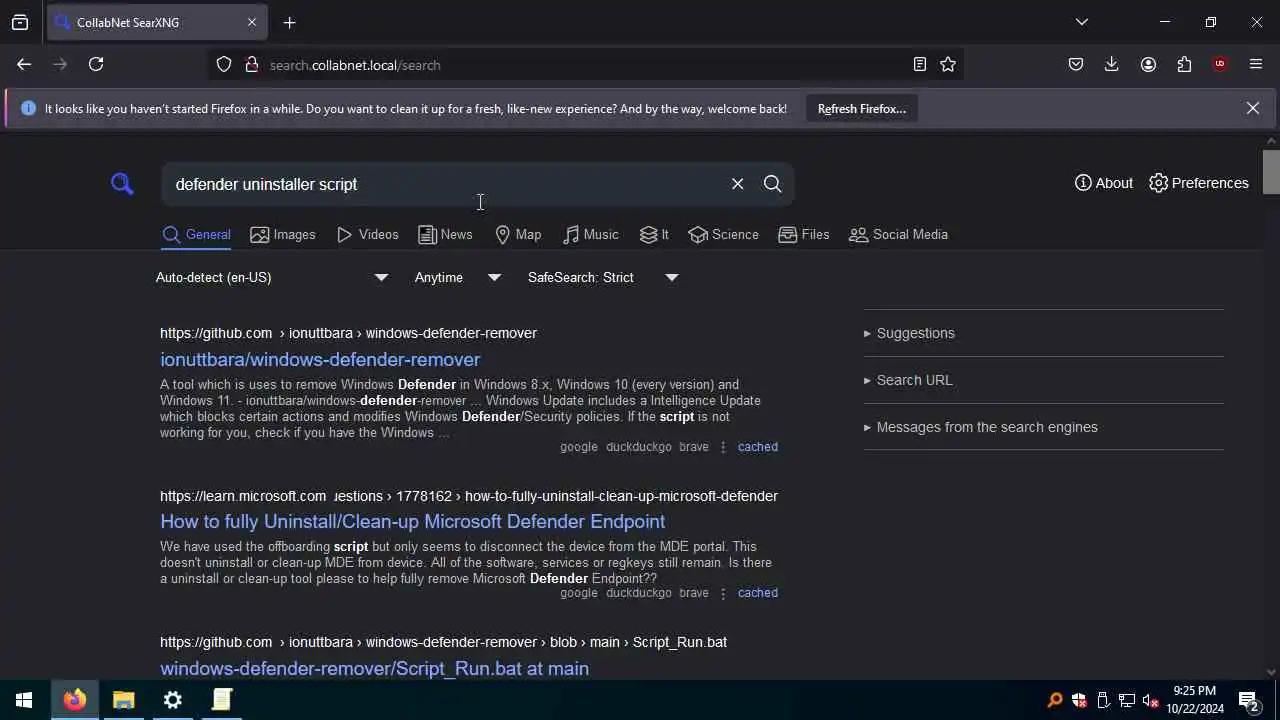Open How to fully Uninstall Microsoft Defender result
This screenshot has height=720, width=1280.
pyautogui.click(x=412, y=522)
